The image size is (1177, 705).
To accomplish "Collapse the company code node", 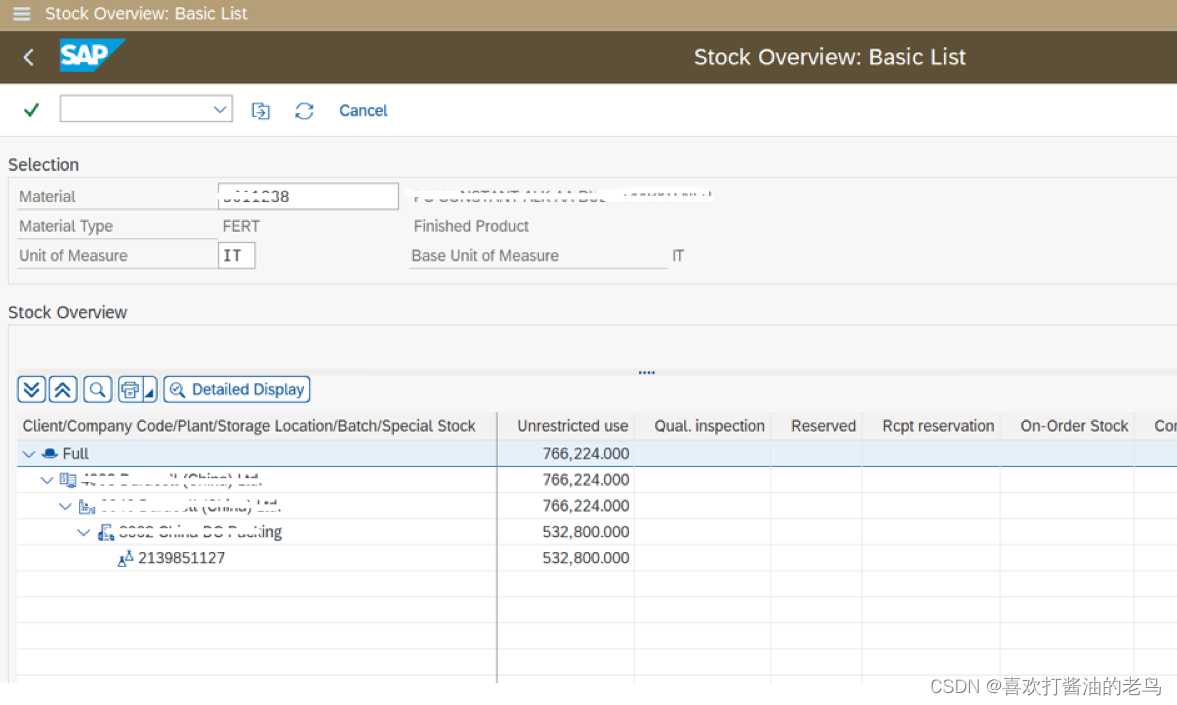I will pyautogui.click(x=47, y=480).
